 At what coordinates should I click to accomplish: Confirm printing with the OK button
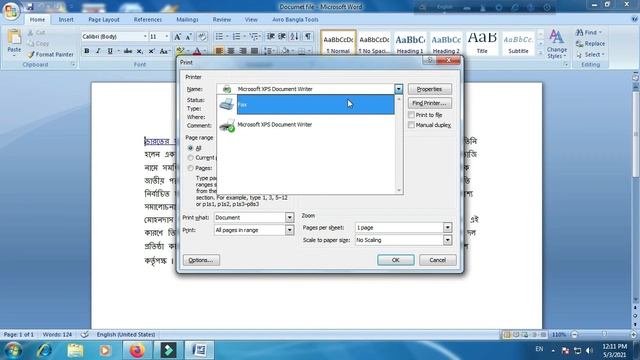[x=396, y=260]
